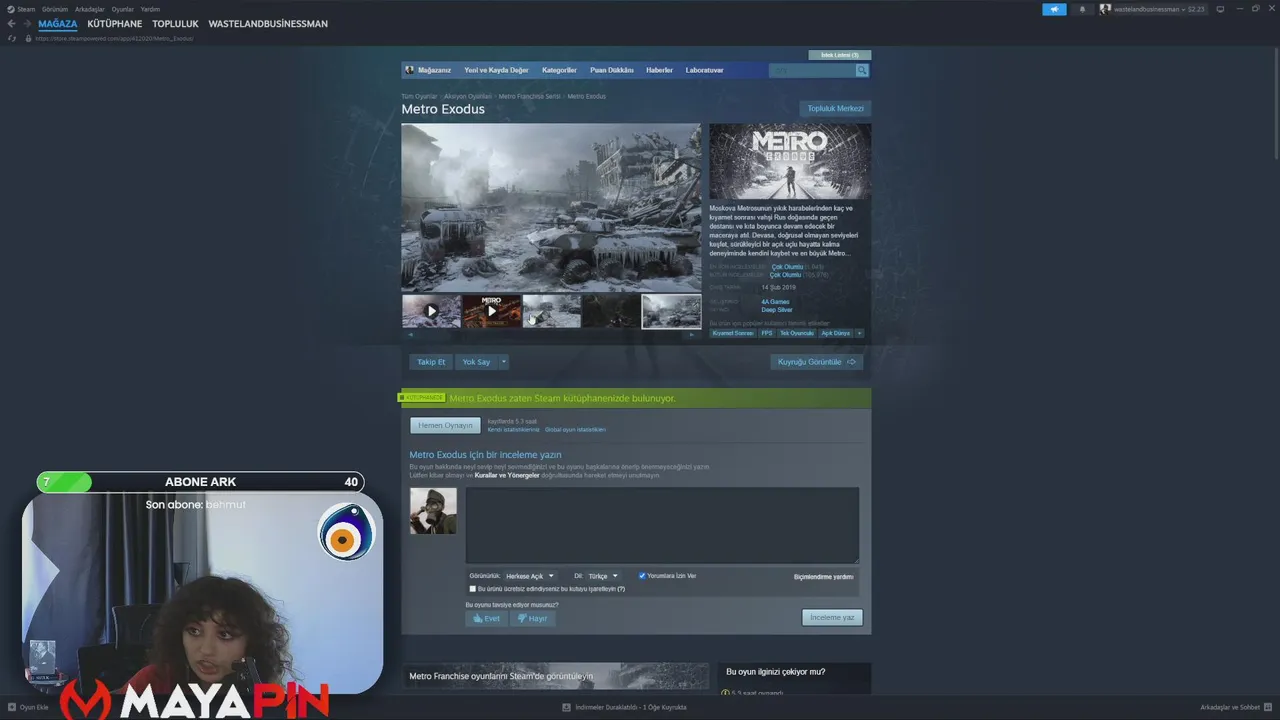Select the dark fourth screenshot thumbnail
Screen dimensions: 1280x720
coord(611,311)
